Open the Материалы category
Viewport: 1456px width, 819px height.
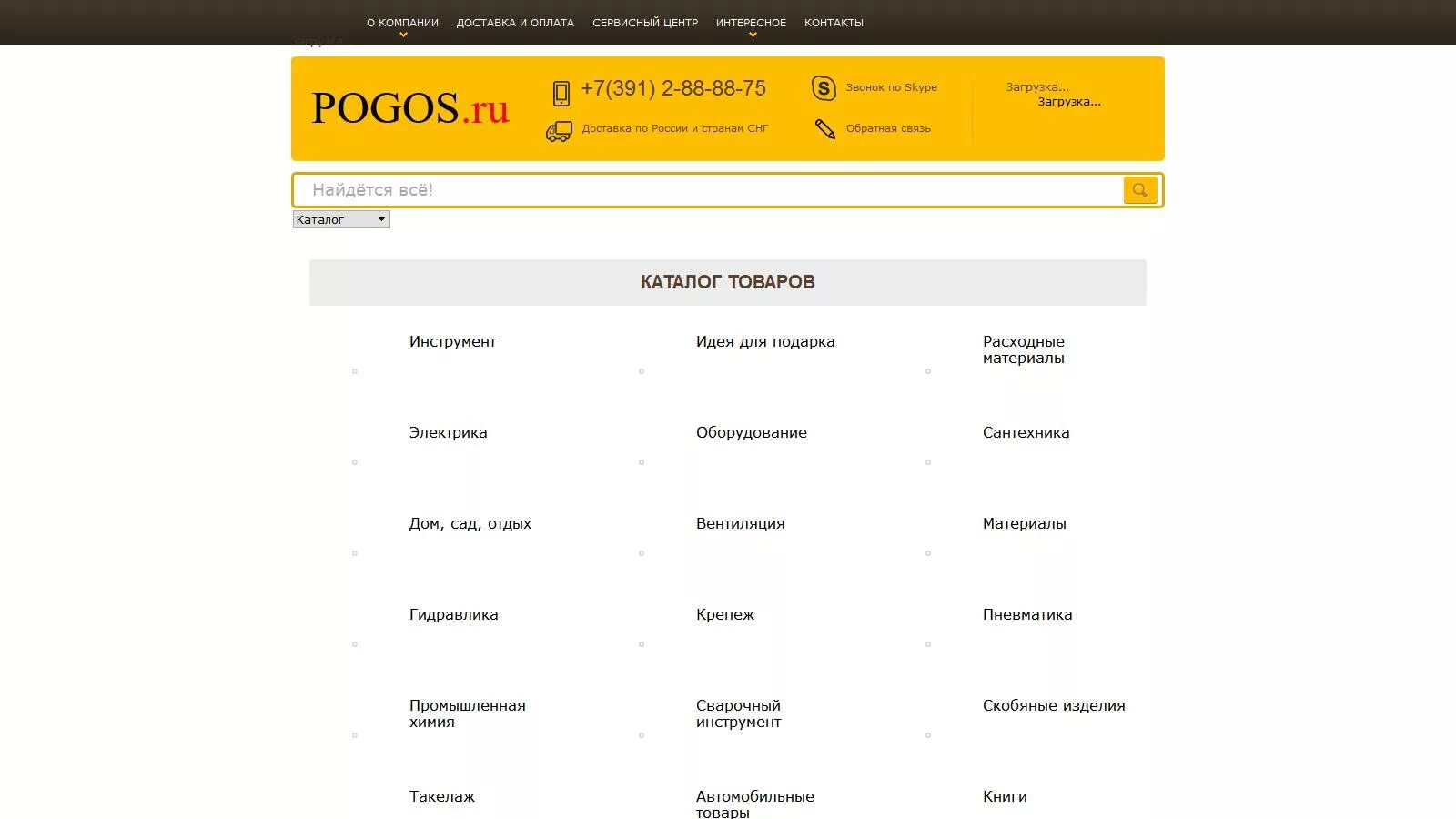[1024, 523]
